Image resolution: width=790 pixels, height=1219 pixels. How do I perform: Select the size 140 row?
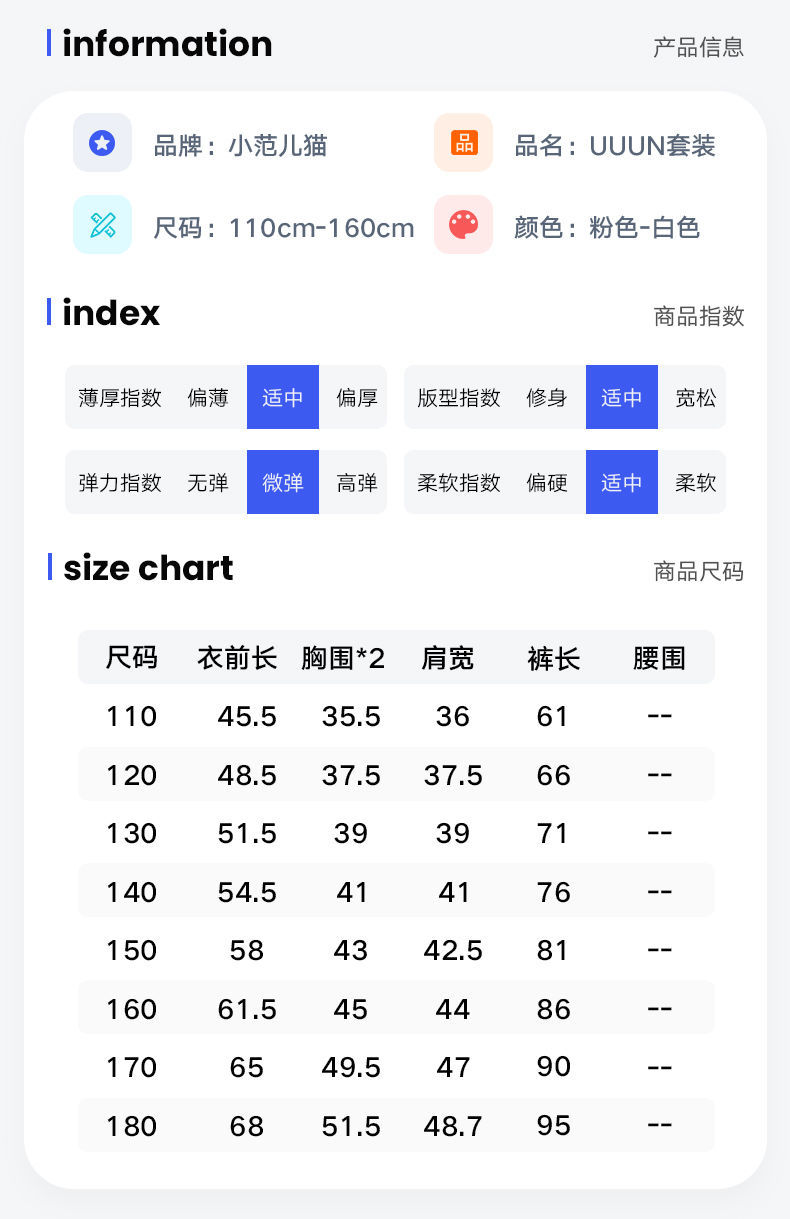click(x=396, y=890)
